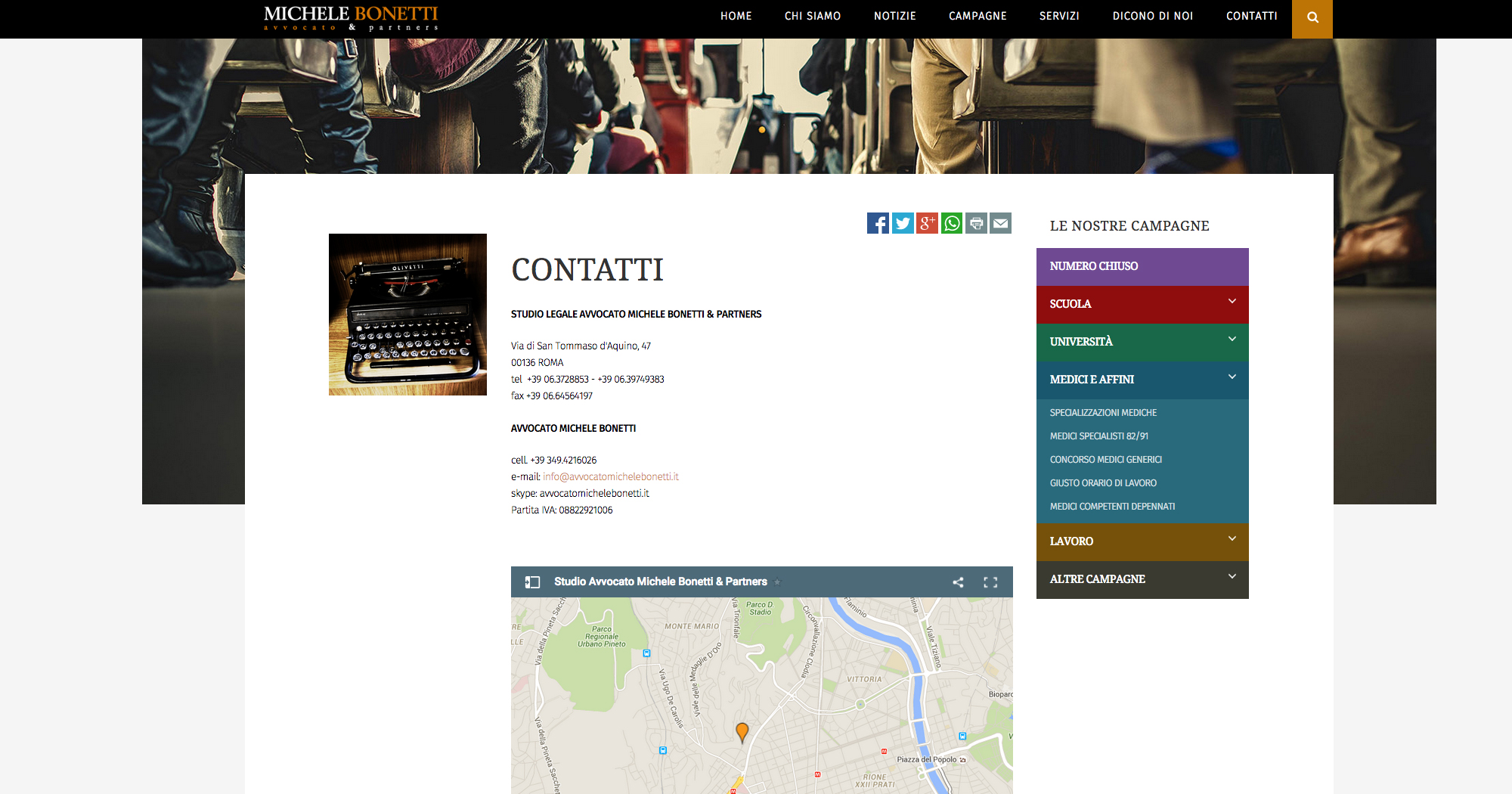Share page via WhatsApp icon
This screenshot has width=1512, height=794.
pos(952,223)
